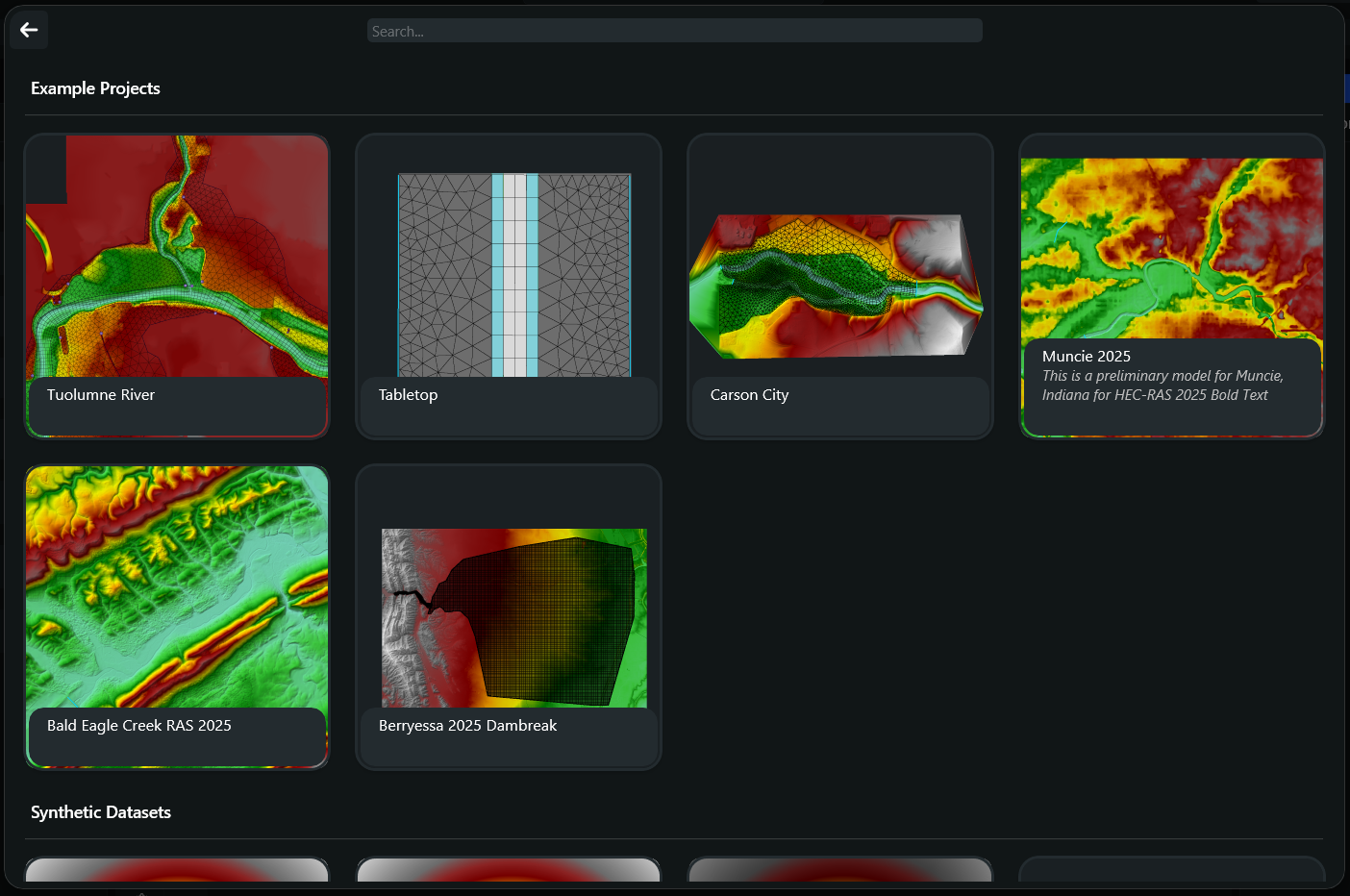Click the Carson City card title

point(749,395)
